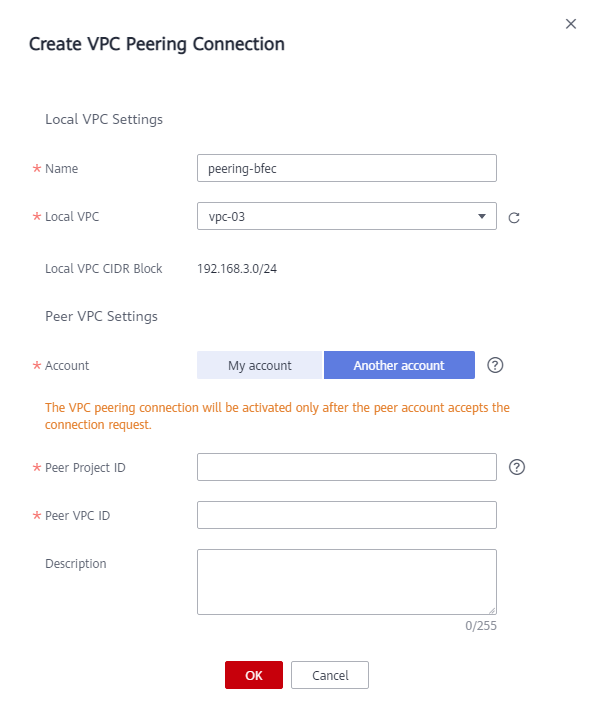Image resolution: width=591 pixels, height=715 pixels.
Task: Switch peer account to My account
Action: coord(259,365)
